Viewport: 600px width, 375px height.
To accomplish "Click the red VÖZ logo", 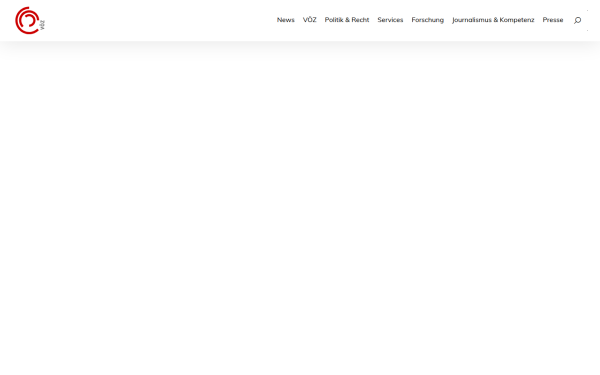I will tap(30, 20).
